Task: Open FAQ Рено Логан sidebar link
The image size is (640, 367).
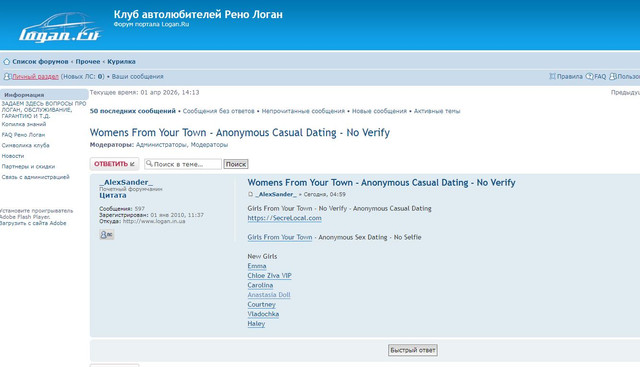Action: [x=23, y=135]
